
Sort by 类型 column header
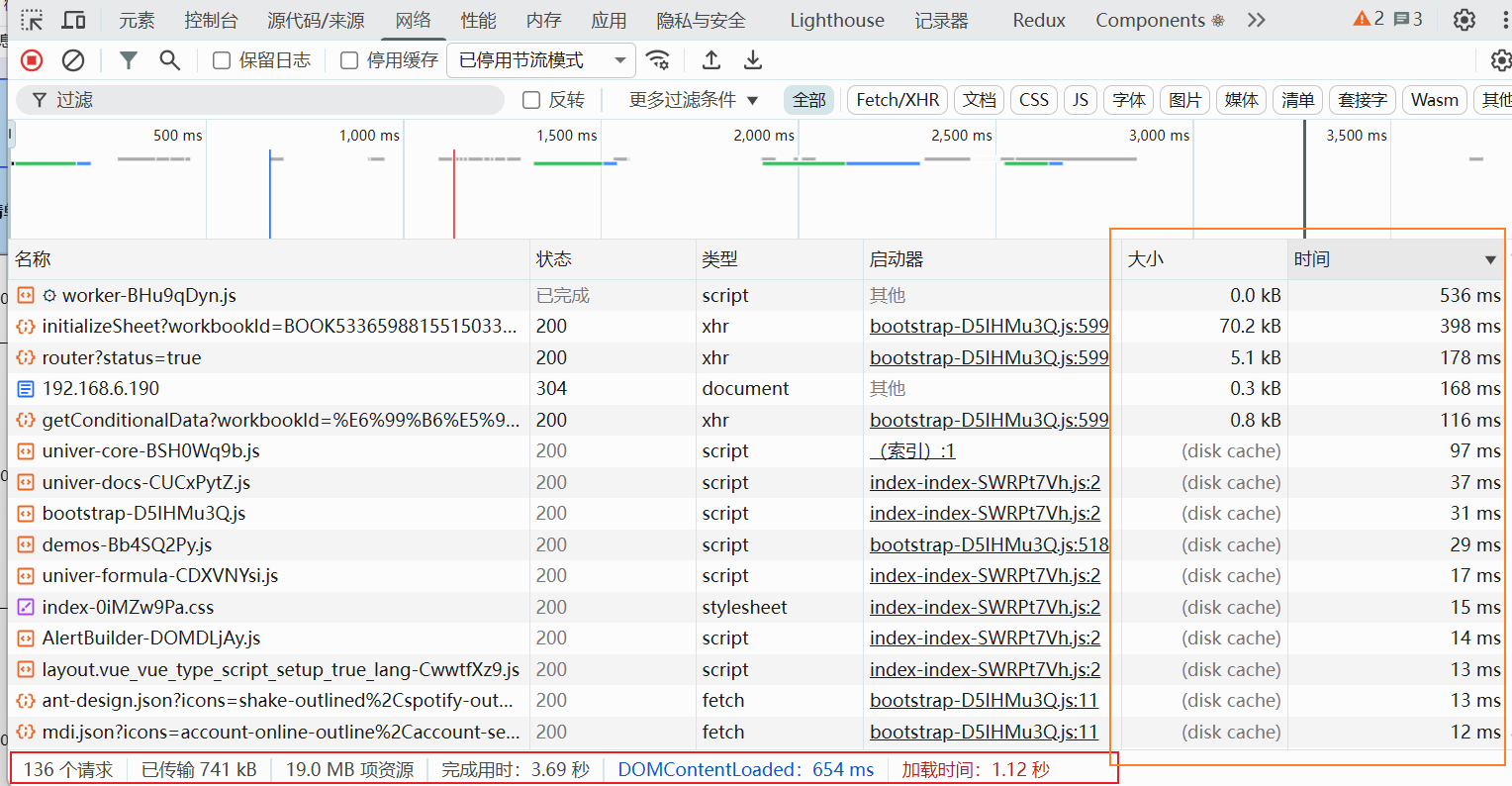click(x=779, y=259)
